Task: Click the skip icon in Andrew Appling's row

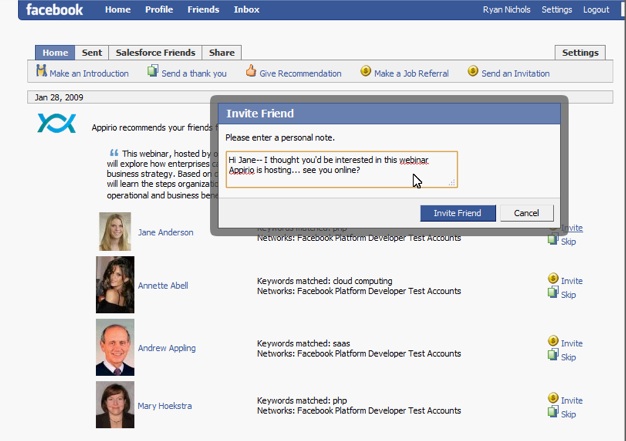Action: click(553, 354)
